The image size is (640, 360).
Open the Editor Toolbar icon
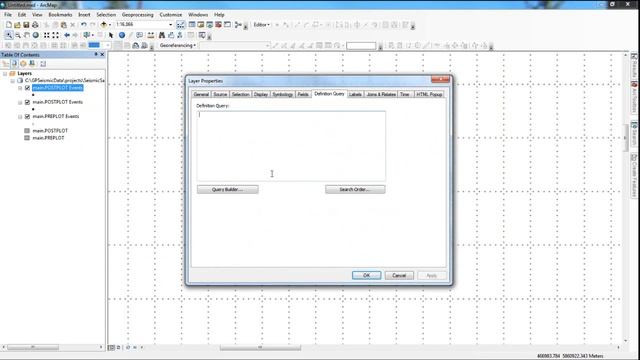(x=180, y=25)
